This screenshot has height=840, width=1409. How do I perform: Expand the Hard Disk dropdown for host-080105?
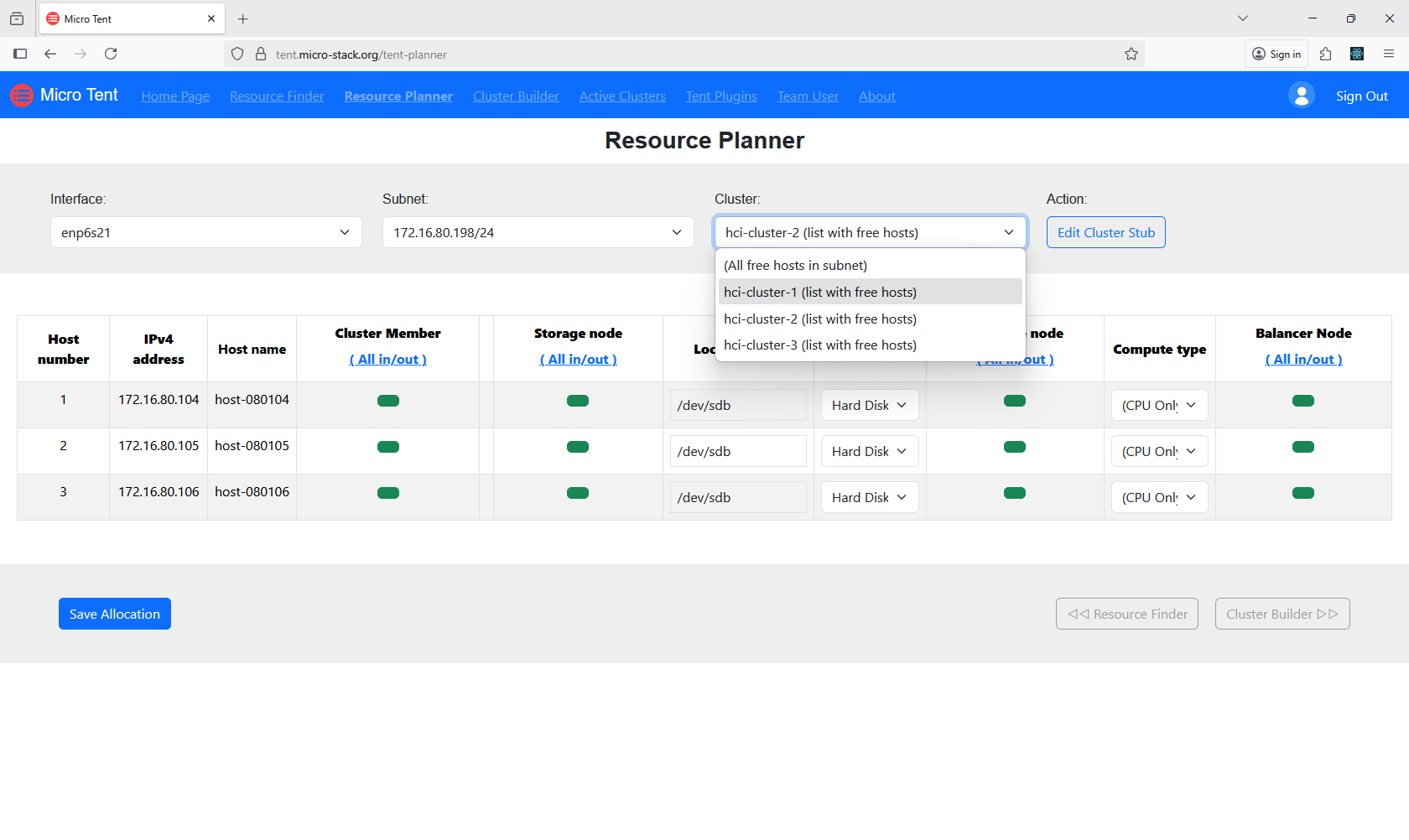(869, 450)
